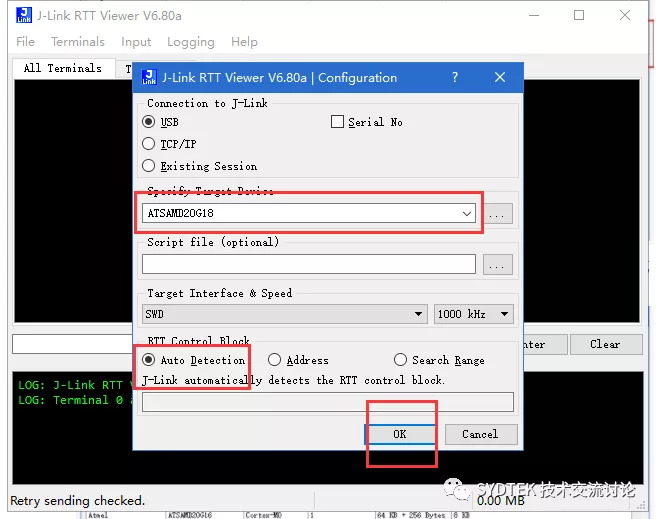The image size is (656, 519).
Task: Open the 1000 kHz speed dropdown
Action: [474, 314]
